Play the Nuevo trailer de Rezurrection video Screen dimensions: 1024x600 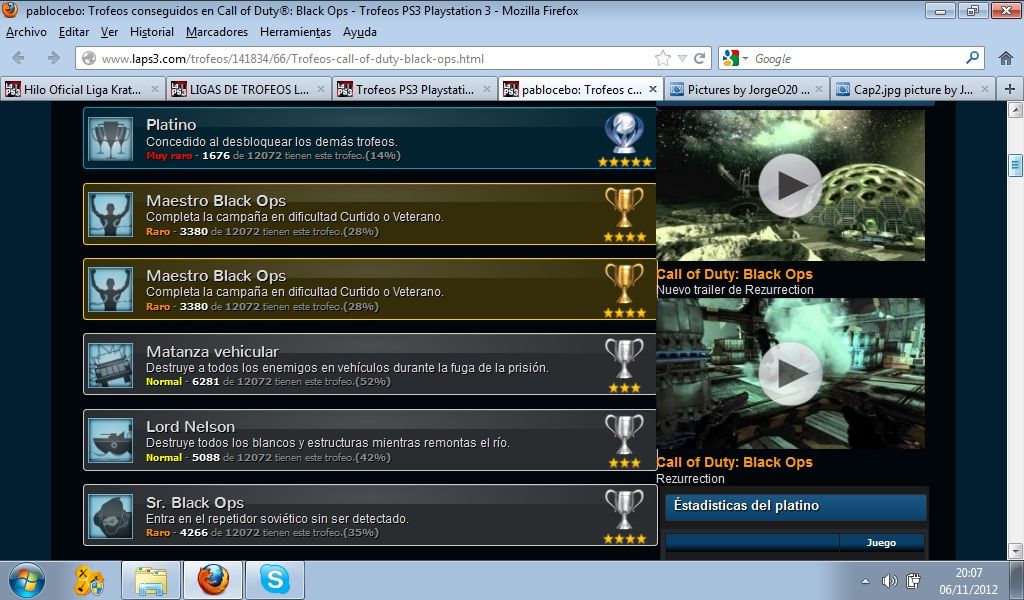790,185
